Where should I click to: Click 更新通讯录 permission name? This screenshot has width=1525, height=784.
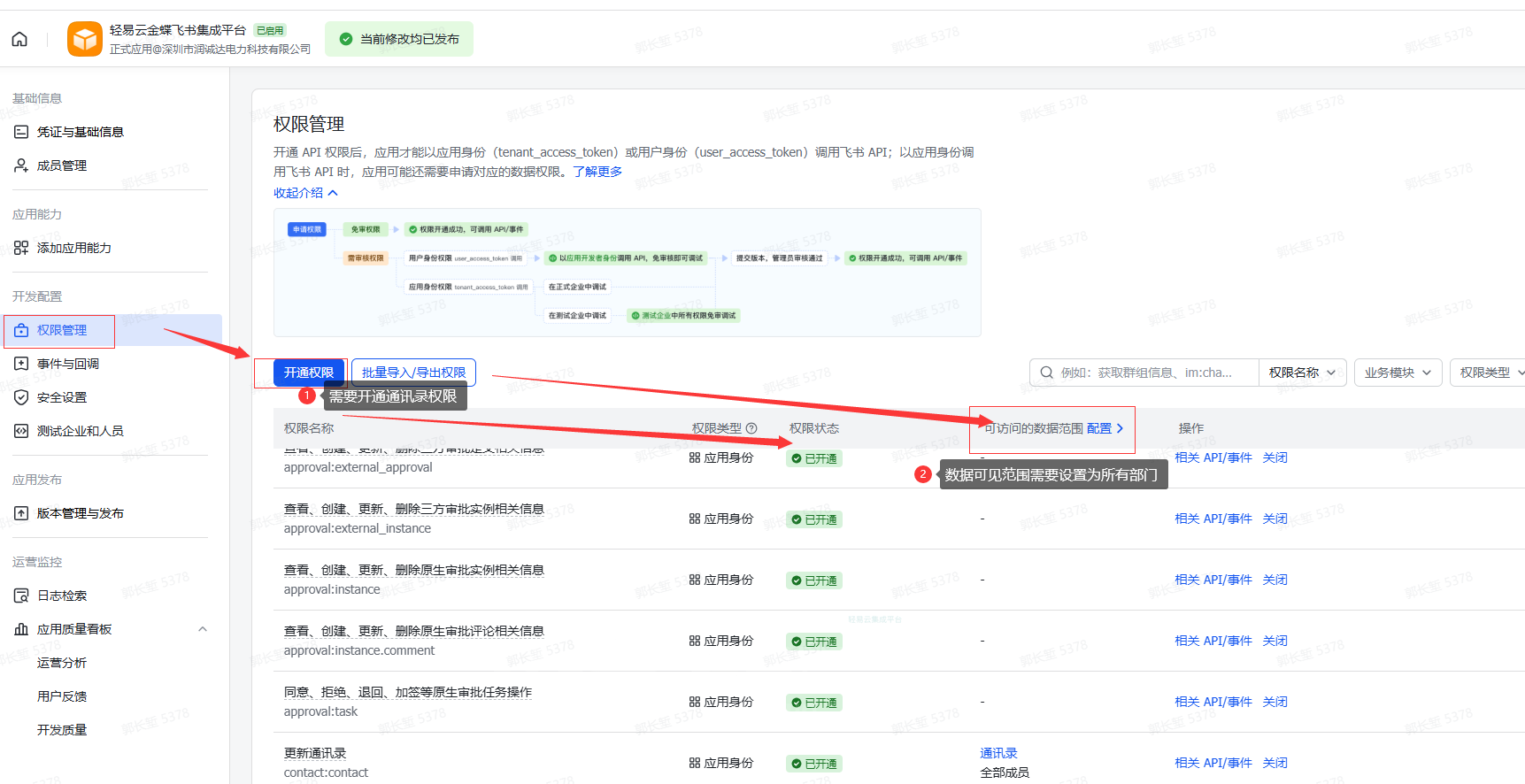tap(315, 753)
